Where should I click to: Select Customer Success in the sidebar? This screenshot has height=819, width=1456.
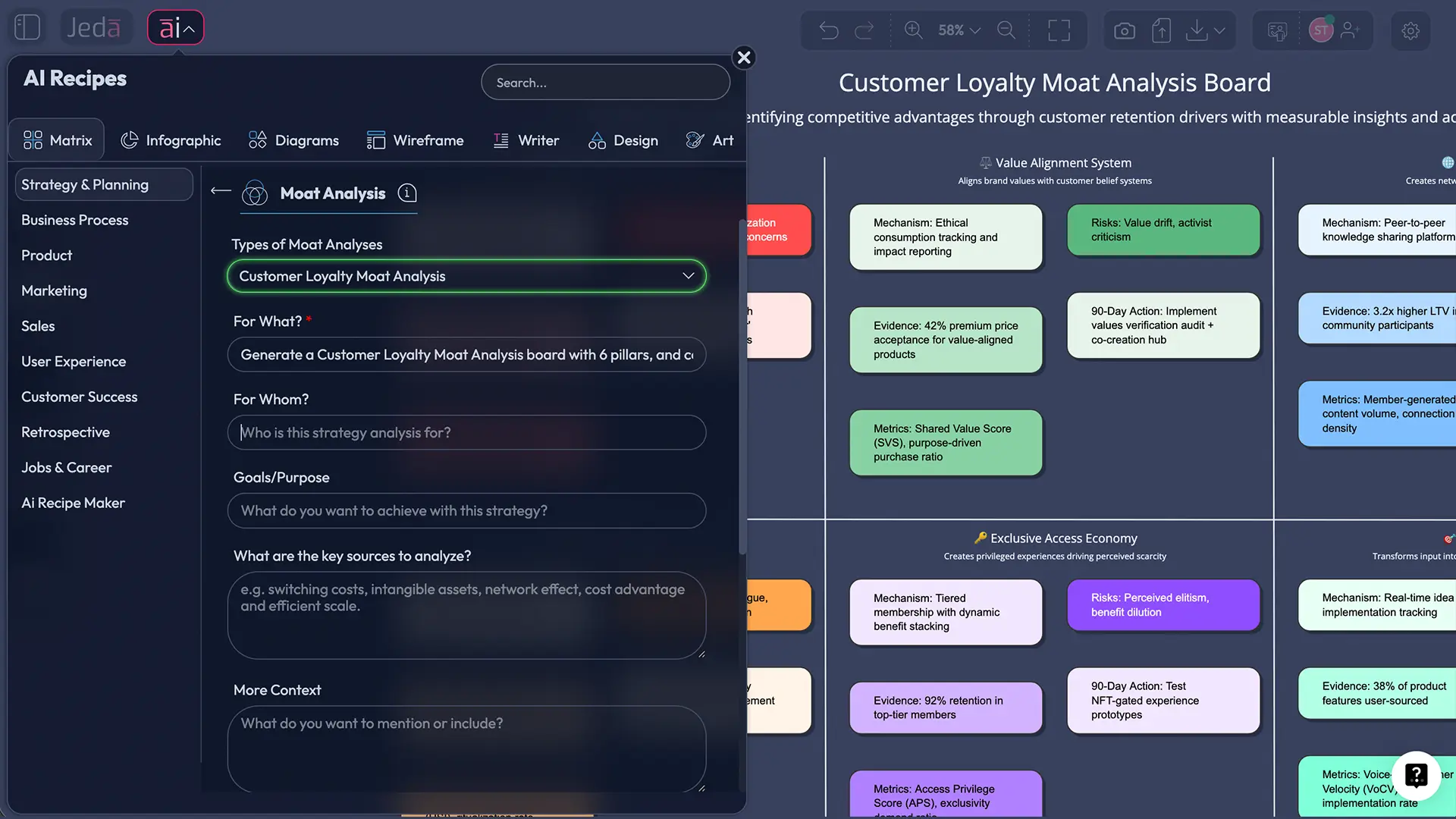tap(79, 397)
